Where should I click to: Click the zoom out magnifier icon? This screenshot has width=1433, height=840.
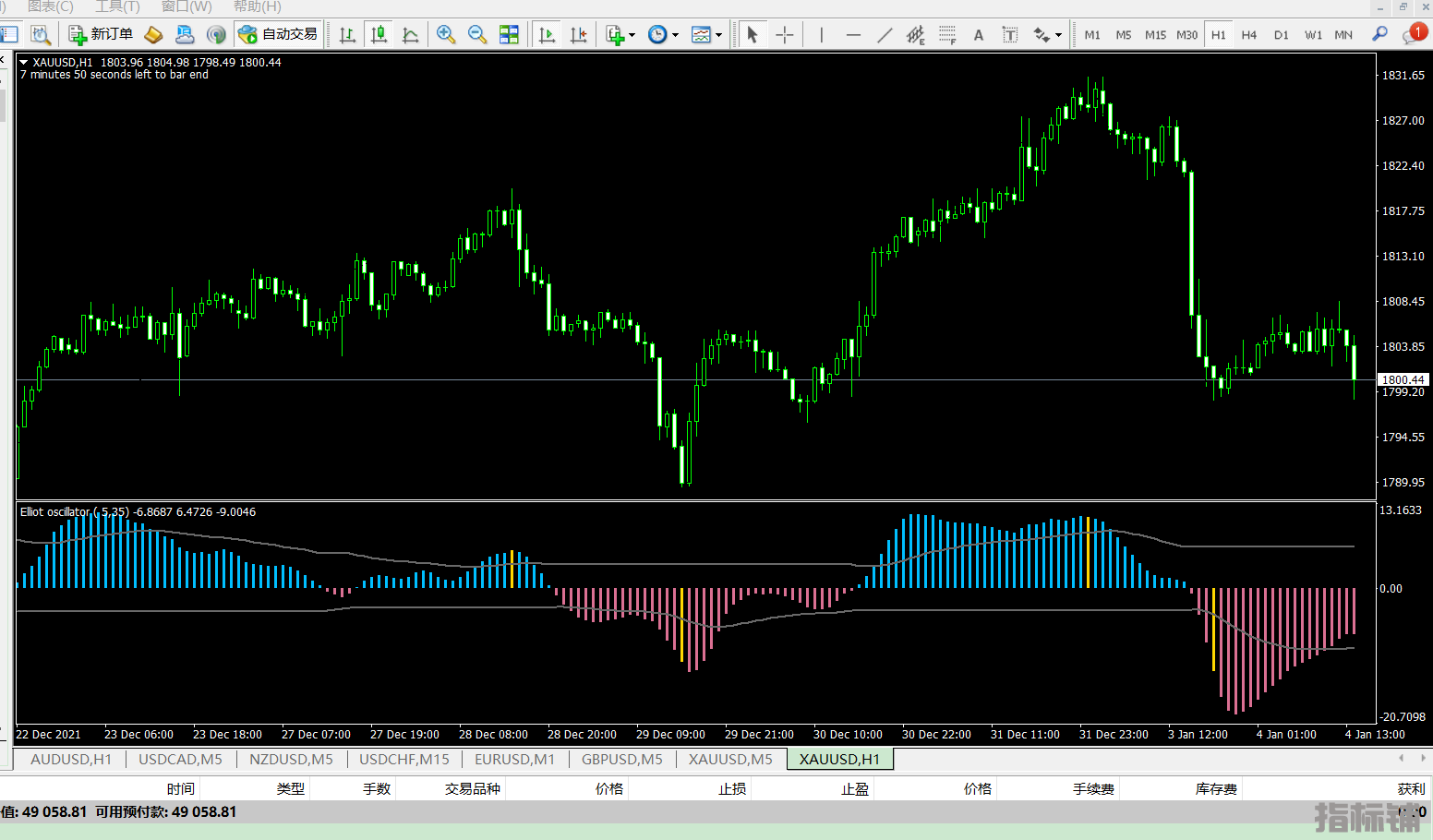point(477,34)
